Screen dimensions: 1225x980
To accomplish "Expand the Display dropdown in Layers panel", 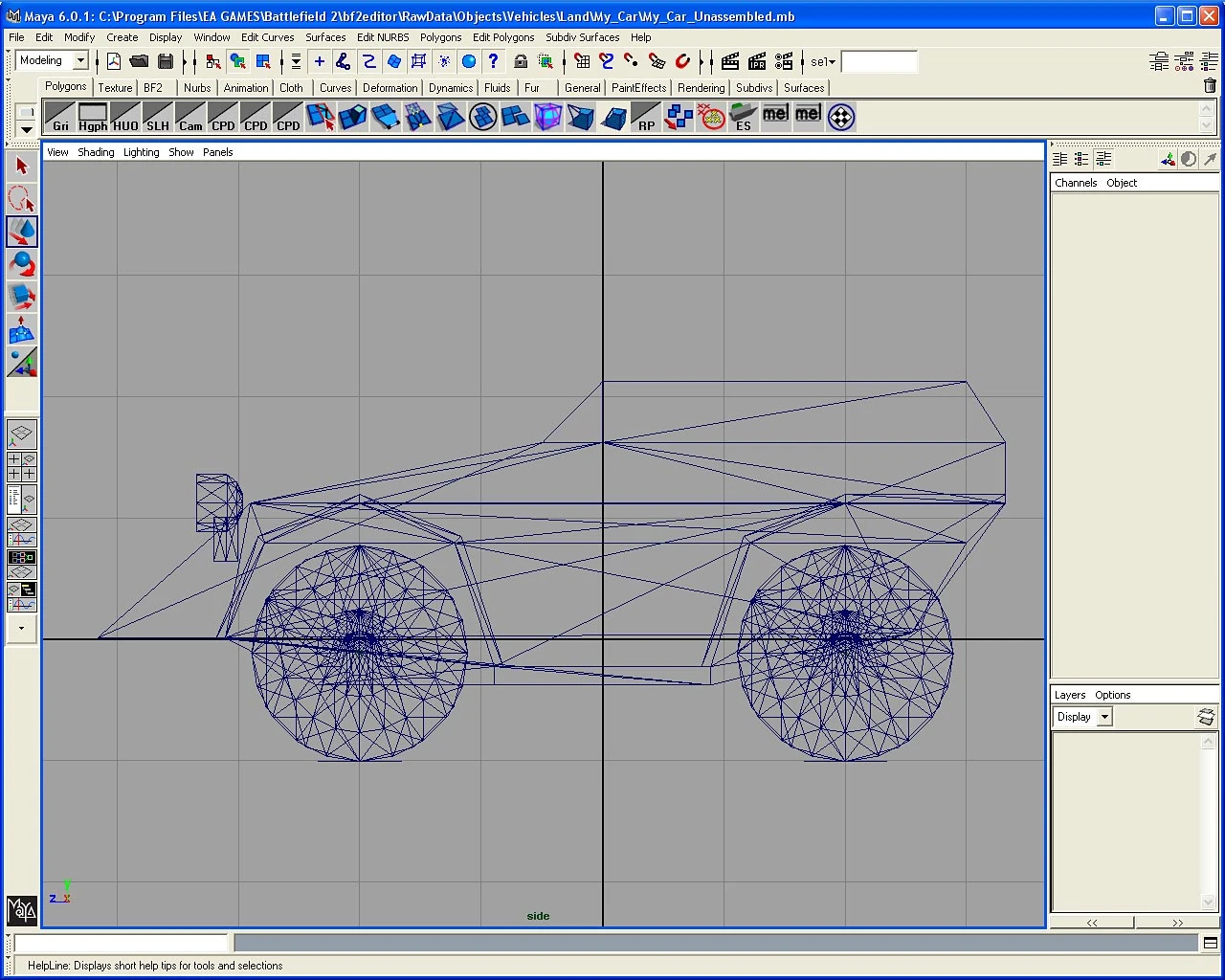I will point(1104,717).
